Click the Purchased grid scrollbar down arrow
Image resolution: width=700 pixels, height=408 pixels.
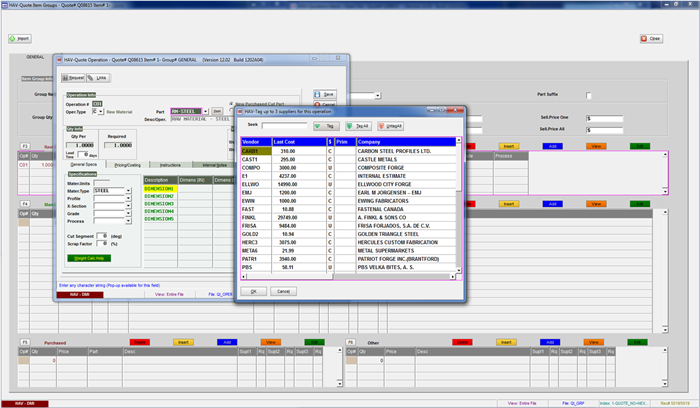point(340,383)
